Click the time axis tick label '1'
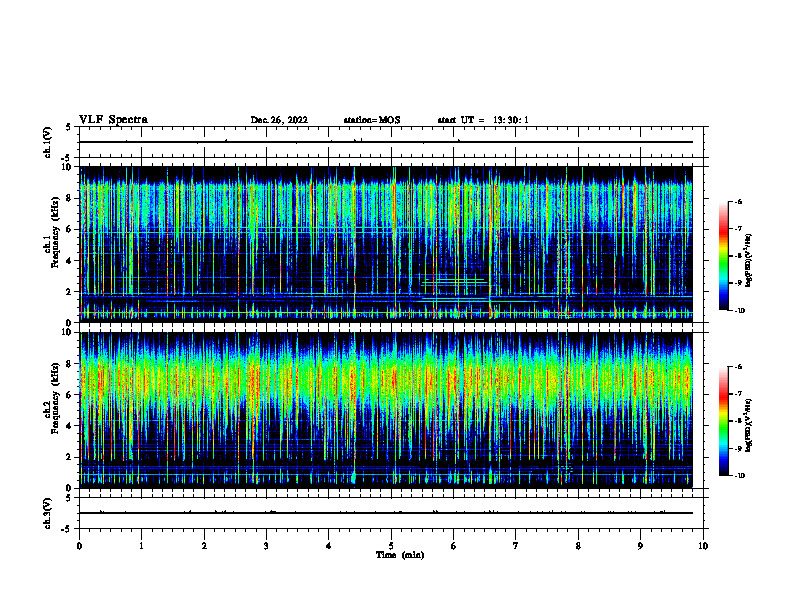The image size is (792, 612). point(141,546)
